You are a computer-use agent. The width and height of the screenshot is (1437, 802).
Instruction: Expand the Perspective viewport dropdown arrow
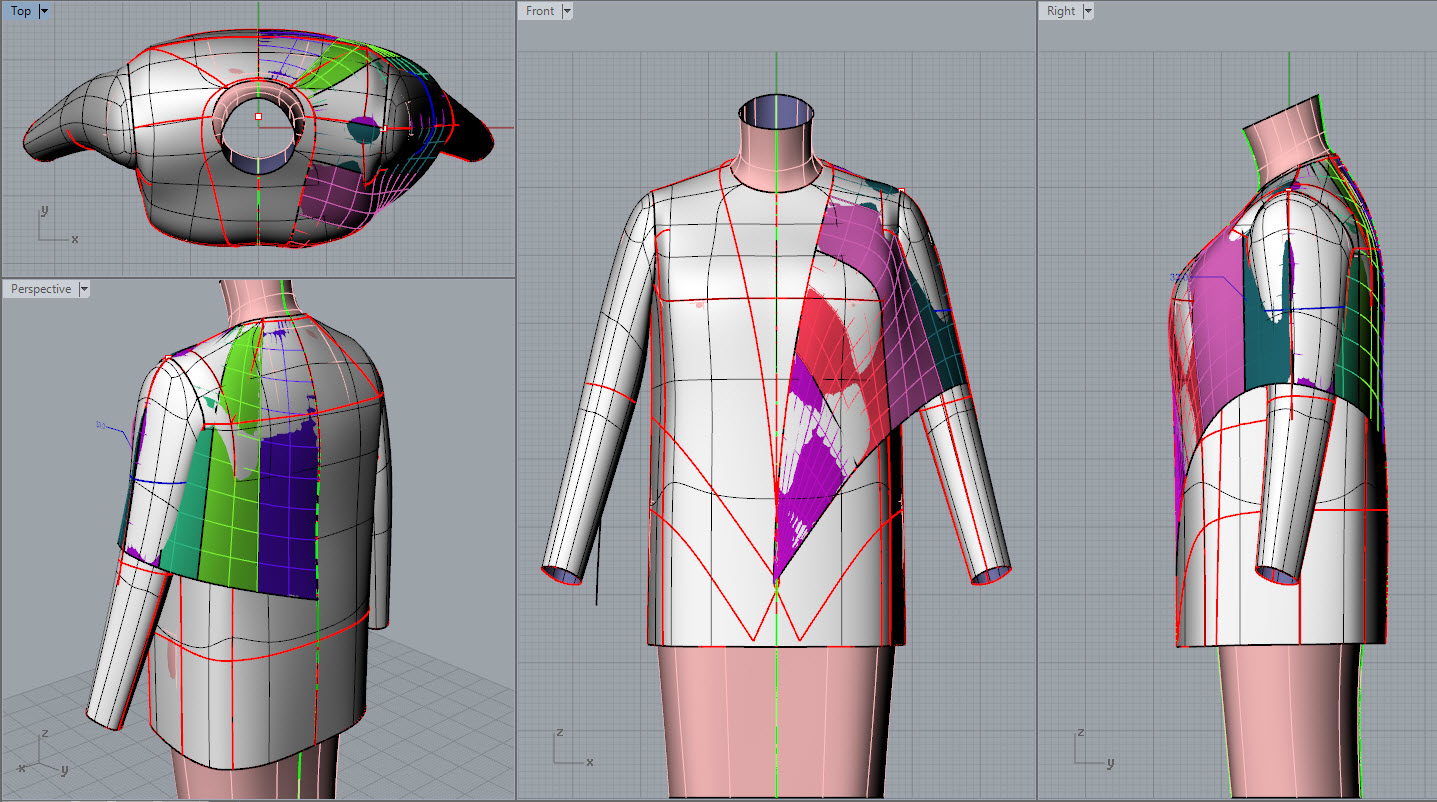coord(84,289)
